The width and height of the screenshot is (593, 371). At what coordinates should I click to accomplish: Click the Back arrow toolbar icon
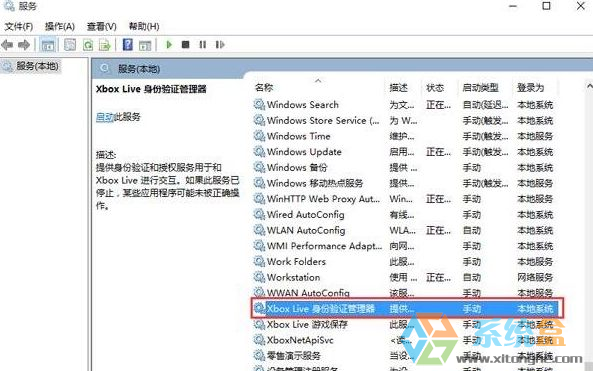click(x=7, y=45)
